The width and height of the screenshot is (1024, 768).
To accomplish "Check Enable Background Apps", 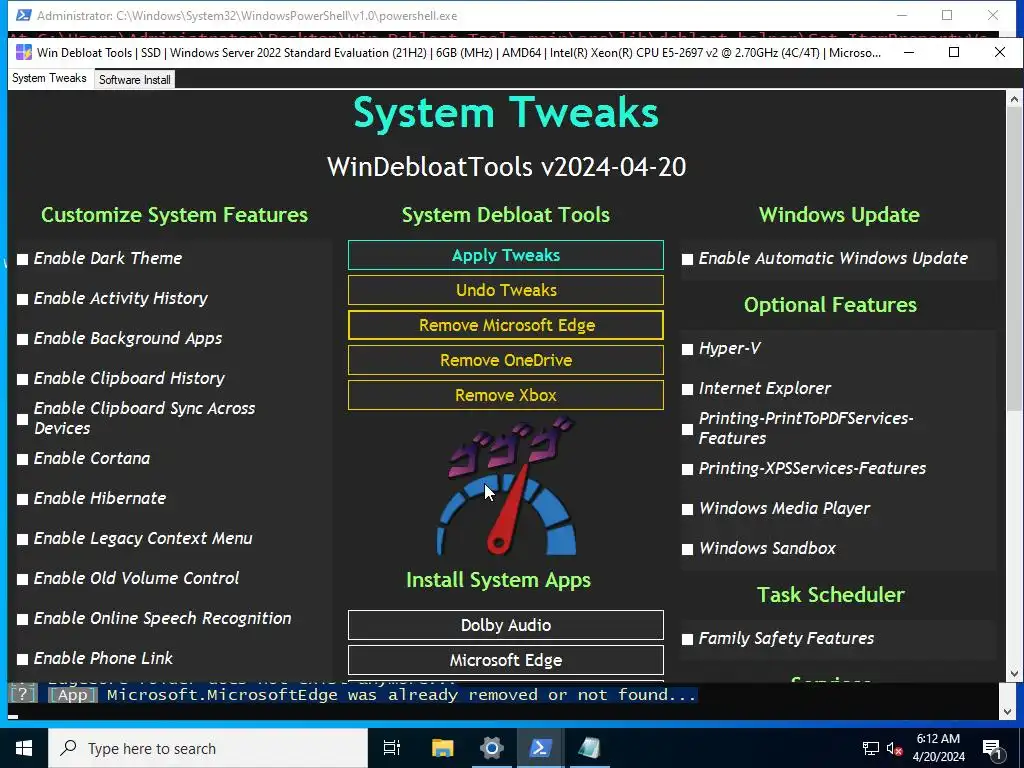I will (22, 339).
